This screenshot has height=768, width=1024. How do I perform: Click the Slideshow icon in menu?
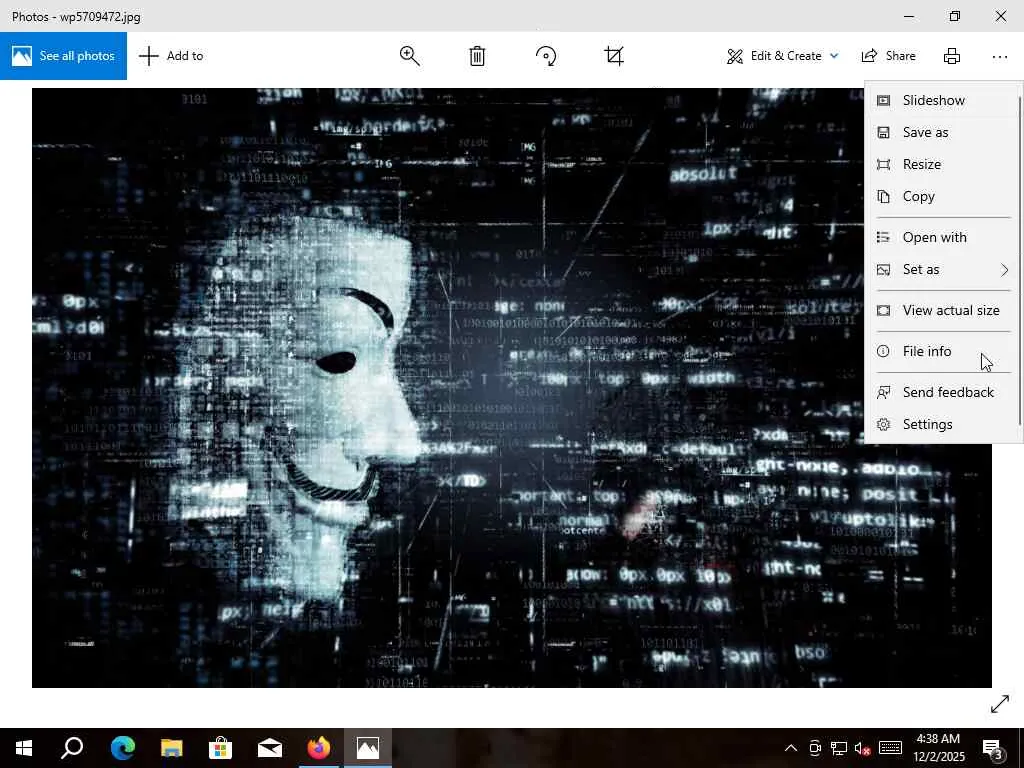coord(883,101)
